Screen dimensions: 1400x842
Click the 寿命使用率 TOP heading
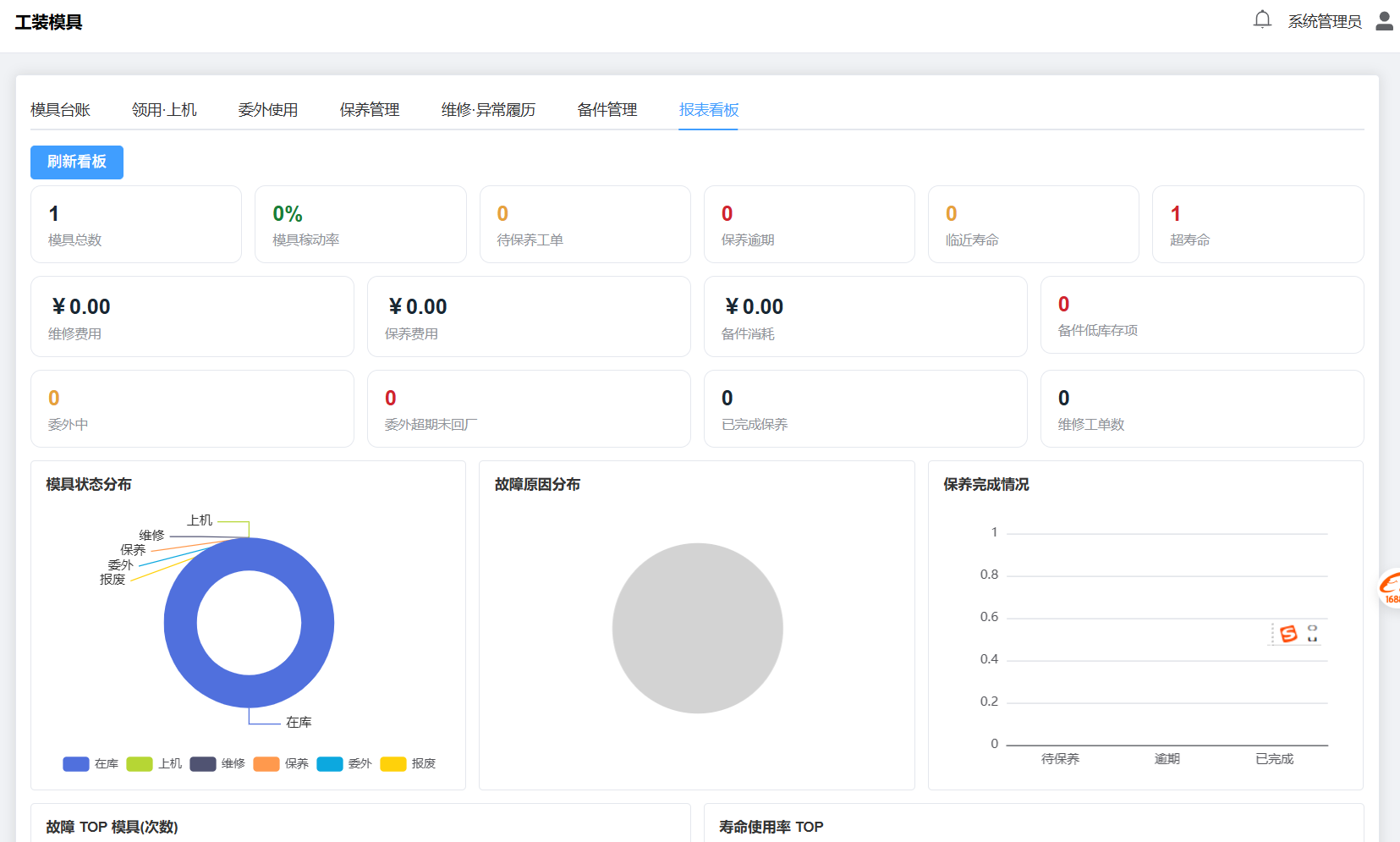point(771,827)
